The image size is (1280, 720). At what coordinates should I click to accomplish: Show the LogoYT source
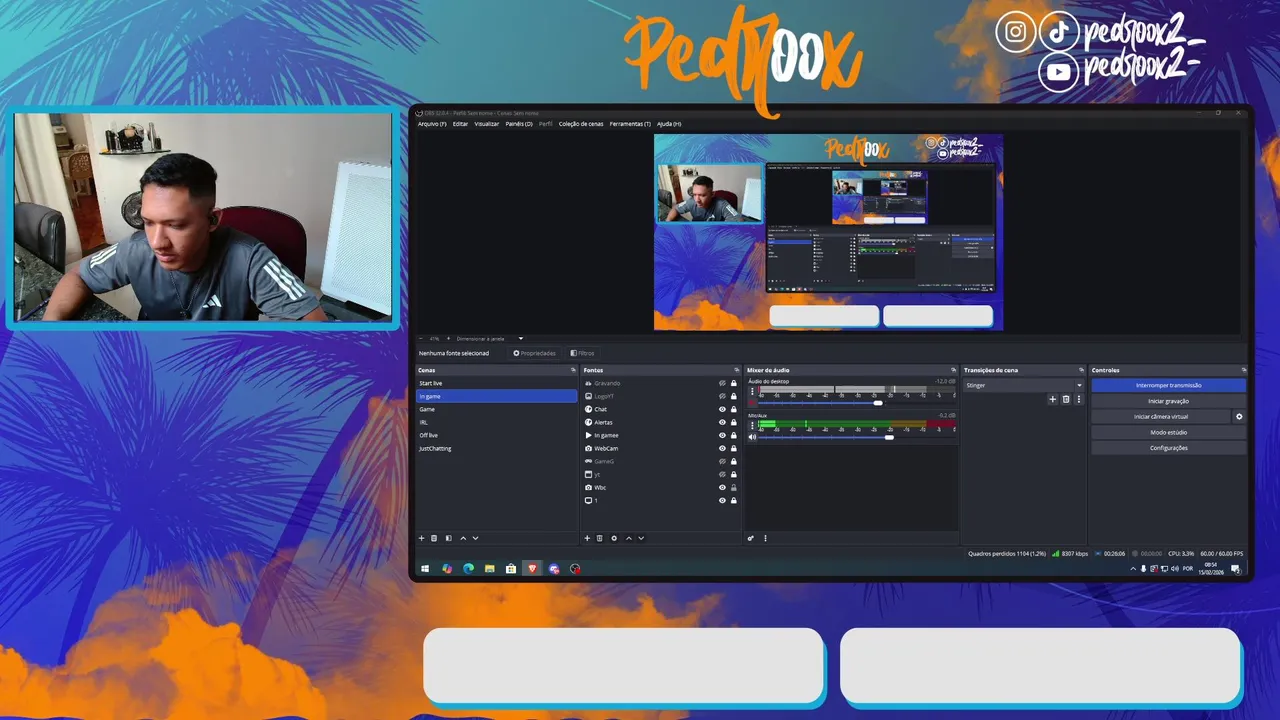click(722, 396)
